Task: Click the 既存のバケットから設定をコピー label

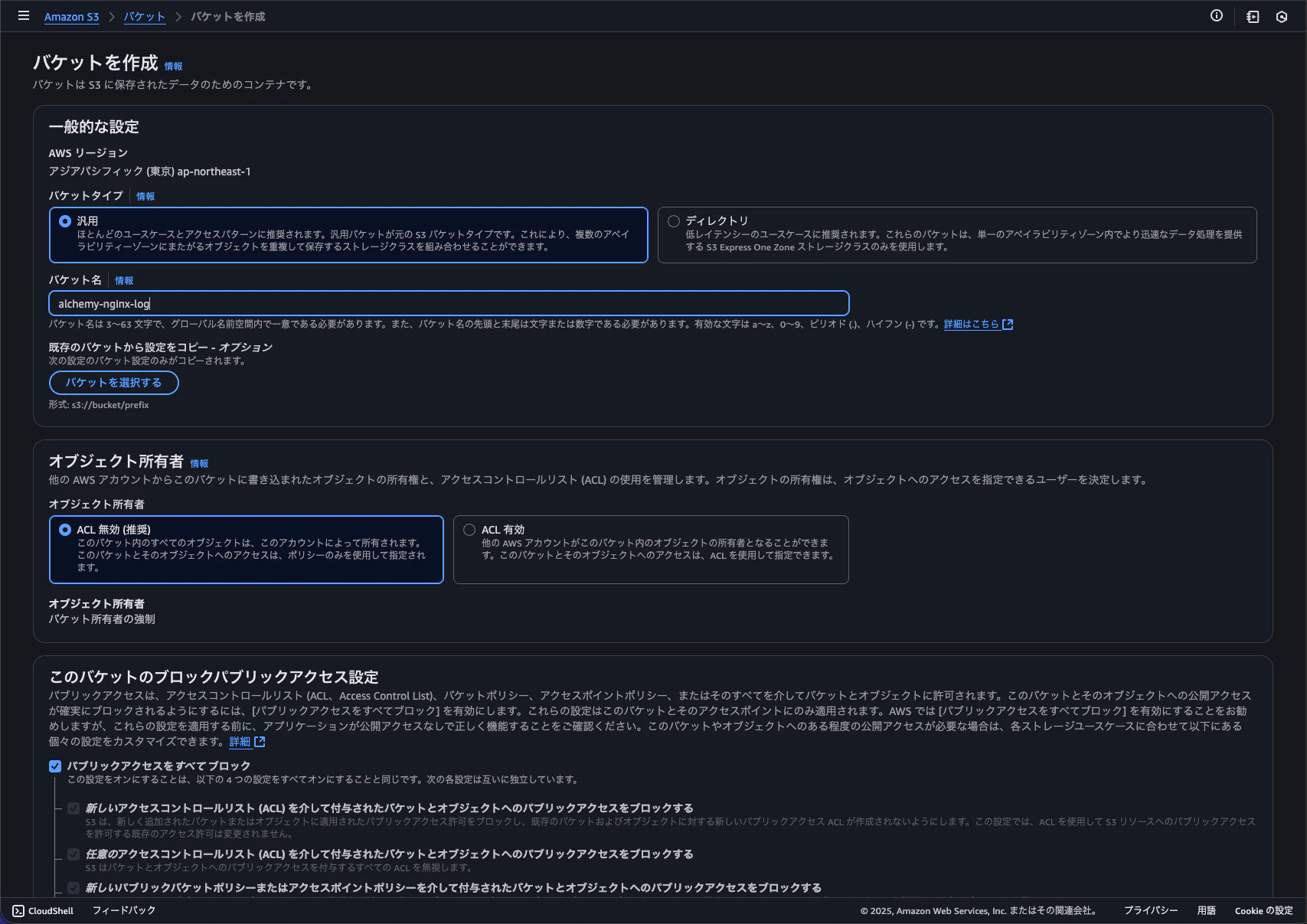Action: (x=161, y=348)
